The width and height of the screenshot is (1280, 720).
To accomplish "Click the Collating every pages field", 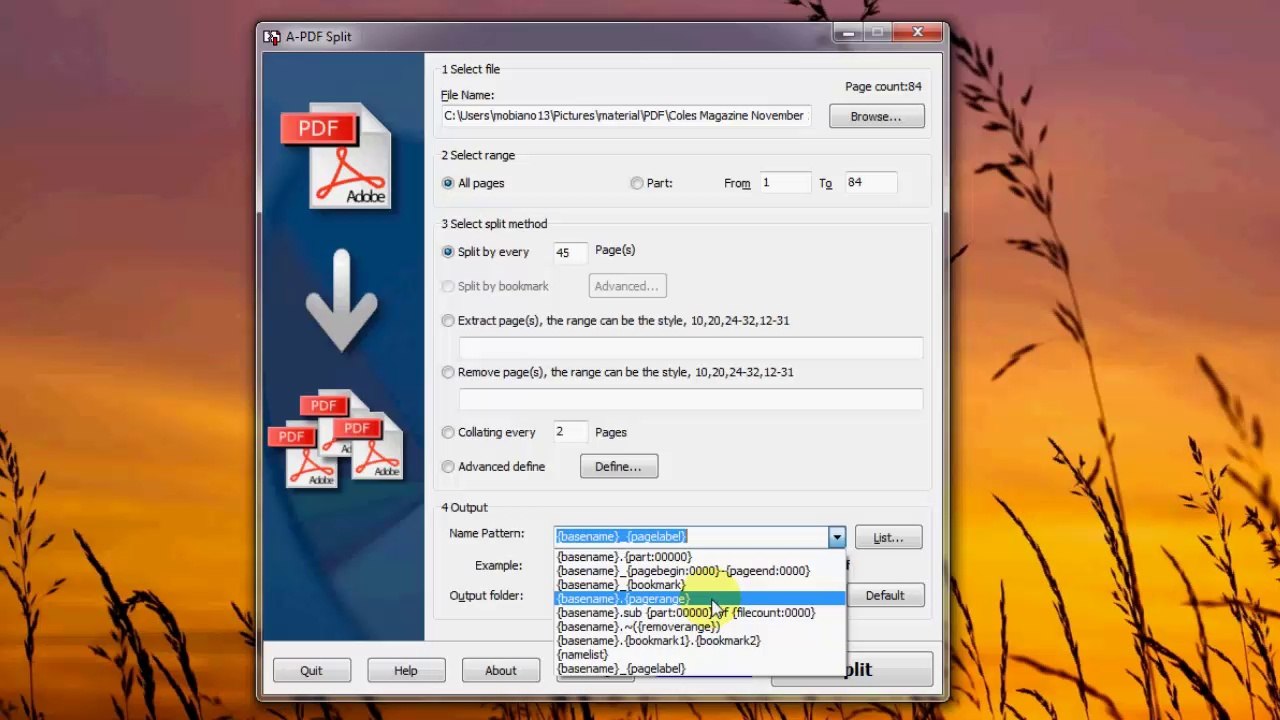I will tap(570, 432).
